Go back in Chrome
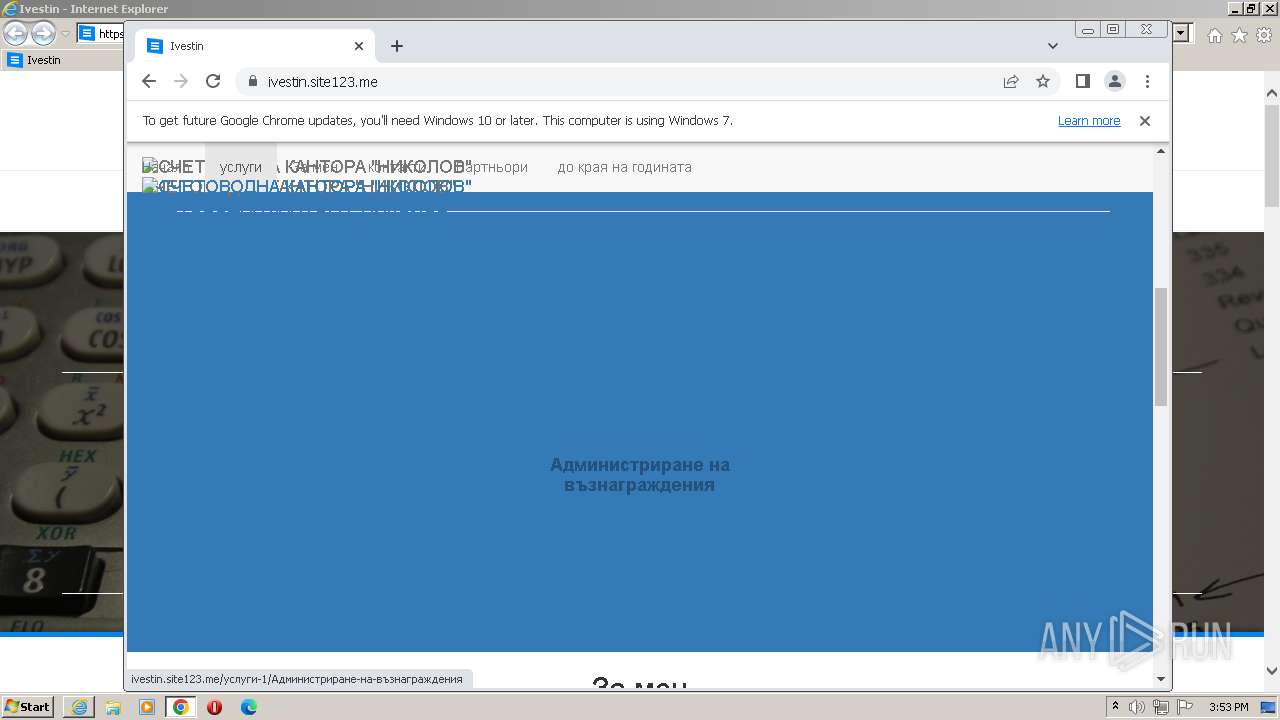 [x=149, y=82]
